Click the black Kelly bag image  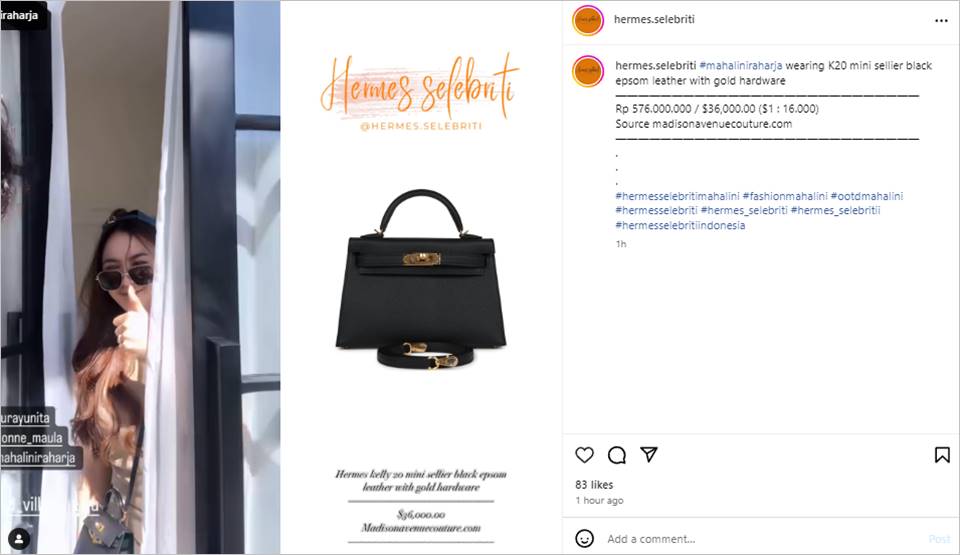tap(421, 279)
